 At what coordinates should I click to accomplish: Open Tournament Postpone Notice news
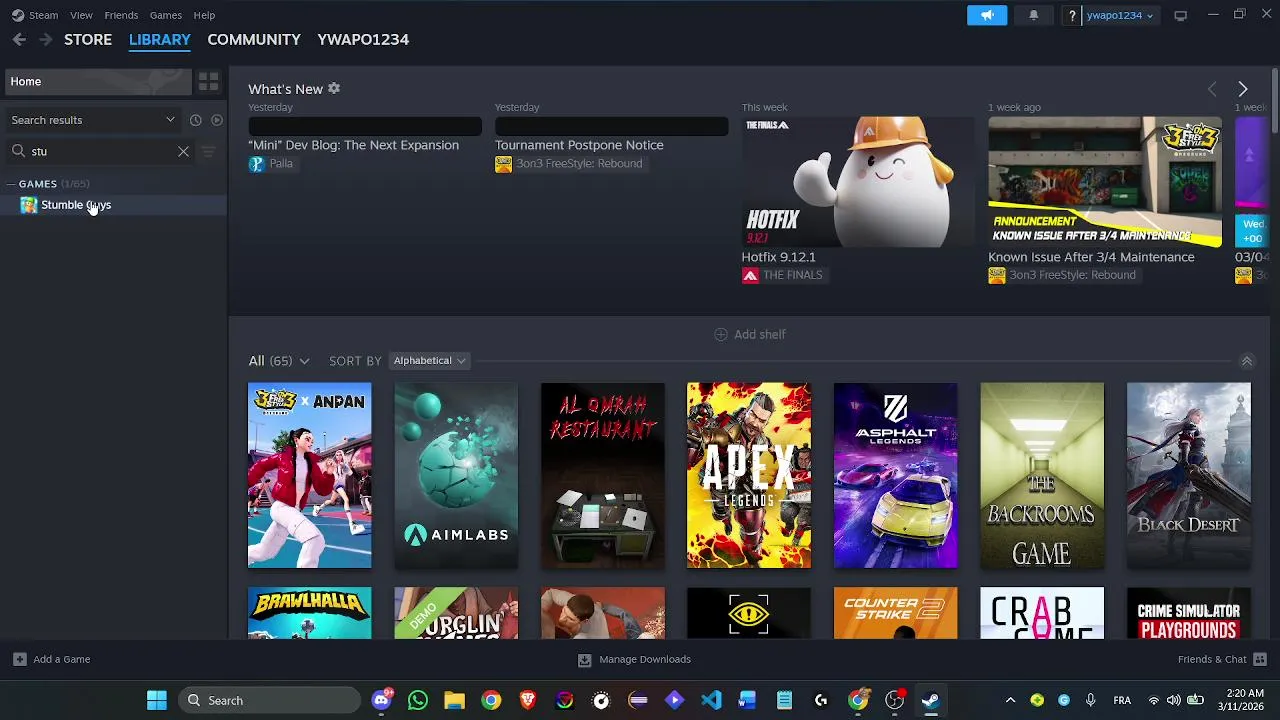[579, 145]
